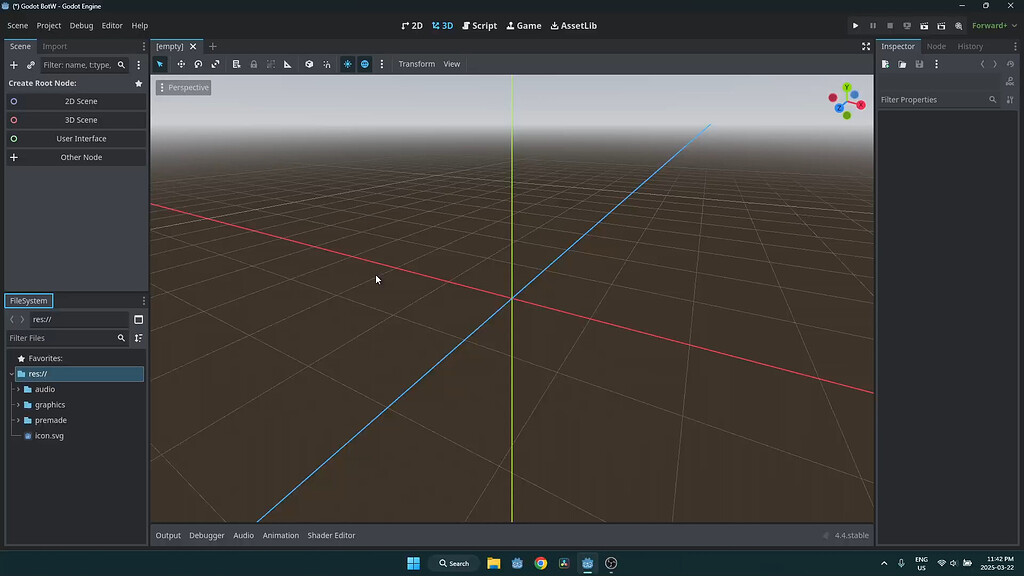Activate the Scale Mode tool
The image size is (1024, 576).
click(x=216, y=64)
